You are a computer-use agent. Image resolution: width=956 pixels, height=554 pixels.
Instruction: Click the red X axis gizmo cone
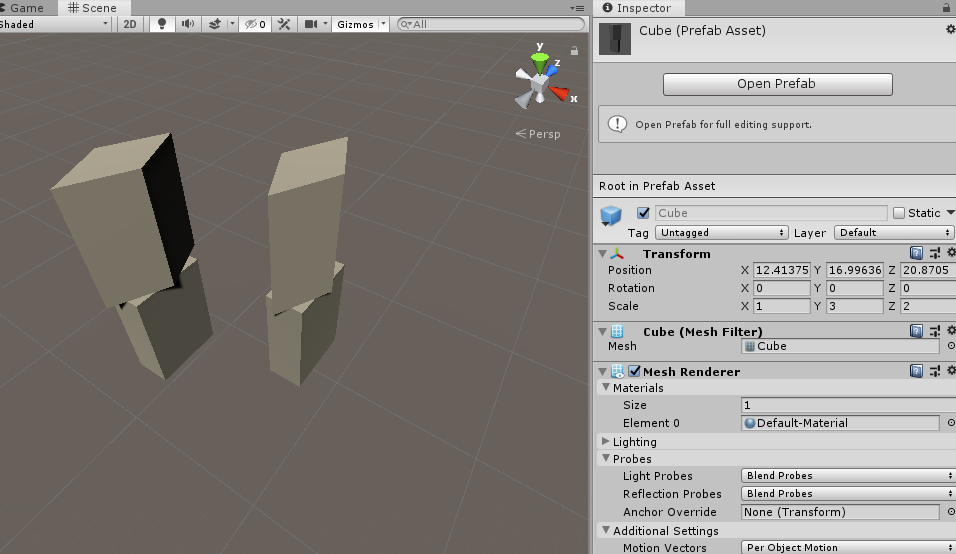[559, 94]
